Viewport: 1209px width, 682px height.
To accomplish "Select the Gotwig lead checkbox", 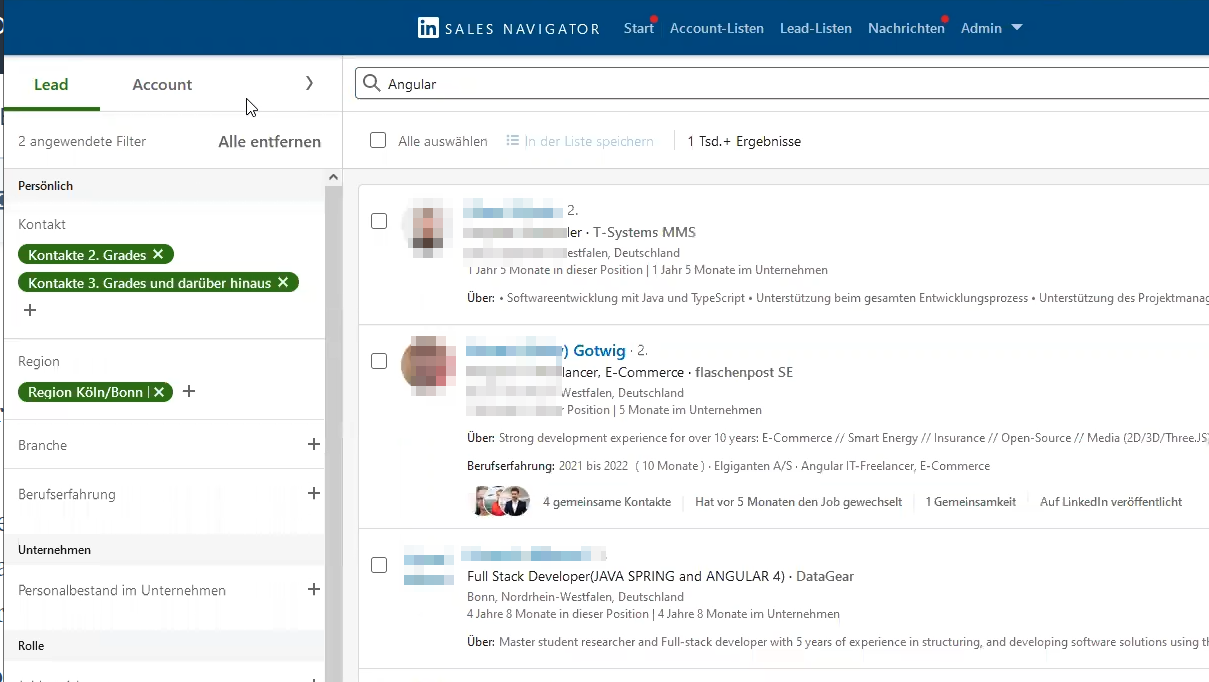I will 379,361.
